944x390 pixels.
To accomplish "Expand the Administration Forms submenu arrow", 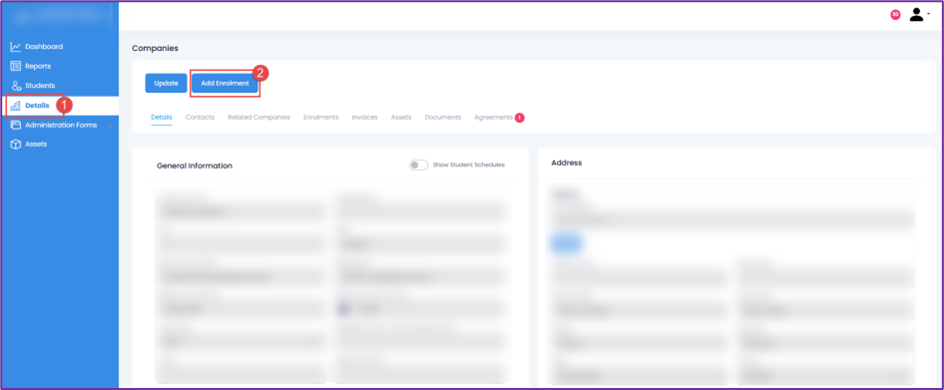I will [110, 125].
